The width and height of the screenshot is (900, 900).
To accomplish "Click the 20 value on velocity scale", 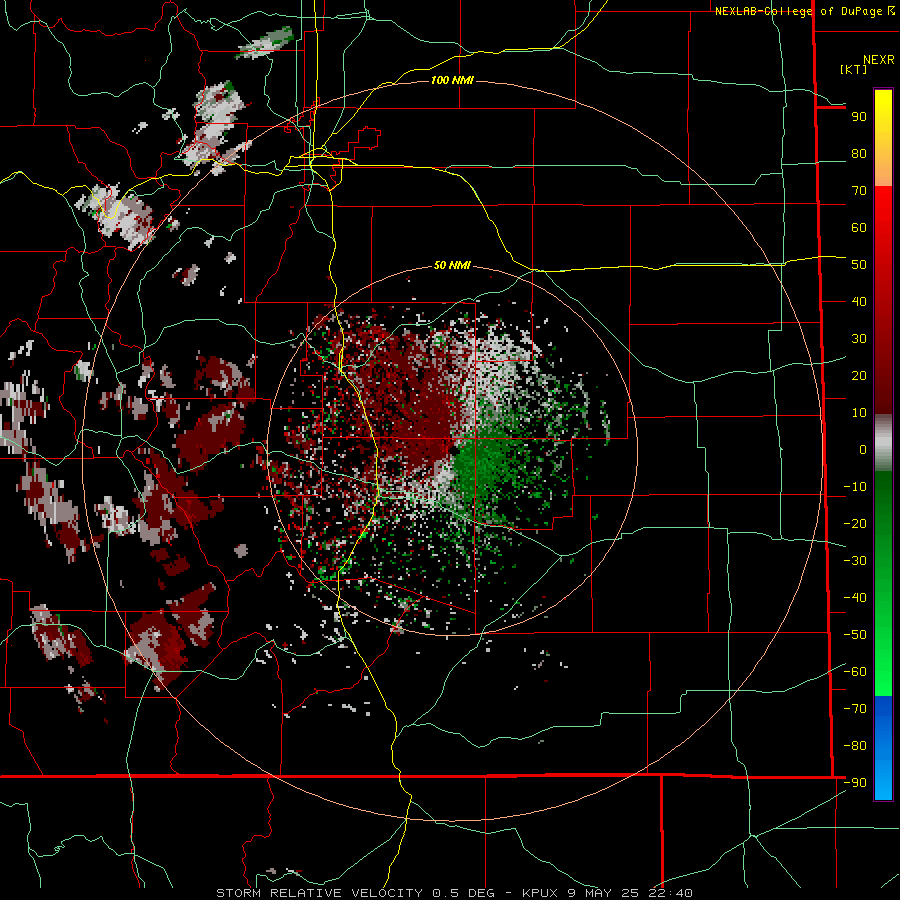I will pos(859,376).
